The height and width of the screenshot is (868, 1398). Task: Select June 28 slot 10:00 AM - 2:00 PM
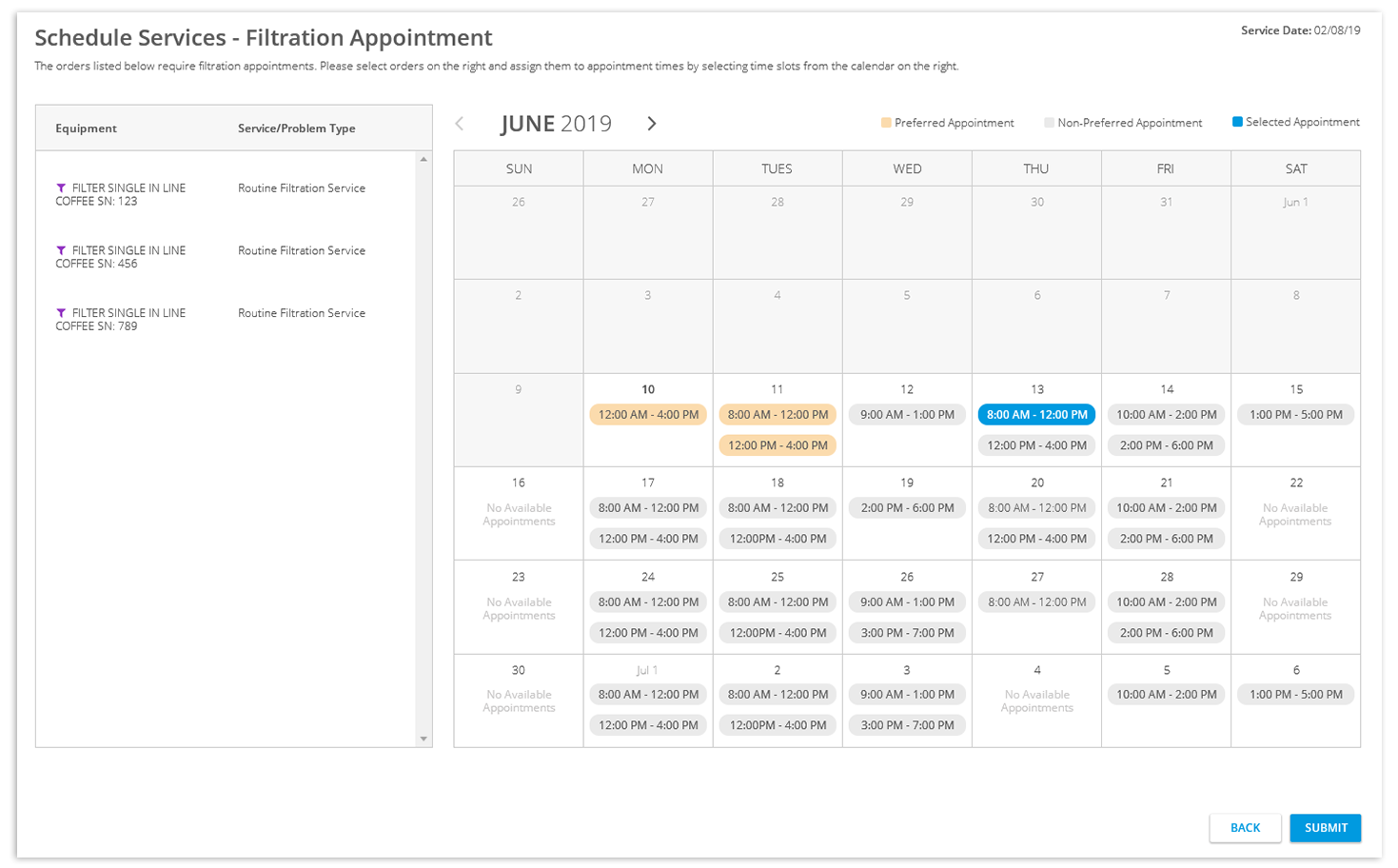click(1166, 602)
